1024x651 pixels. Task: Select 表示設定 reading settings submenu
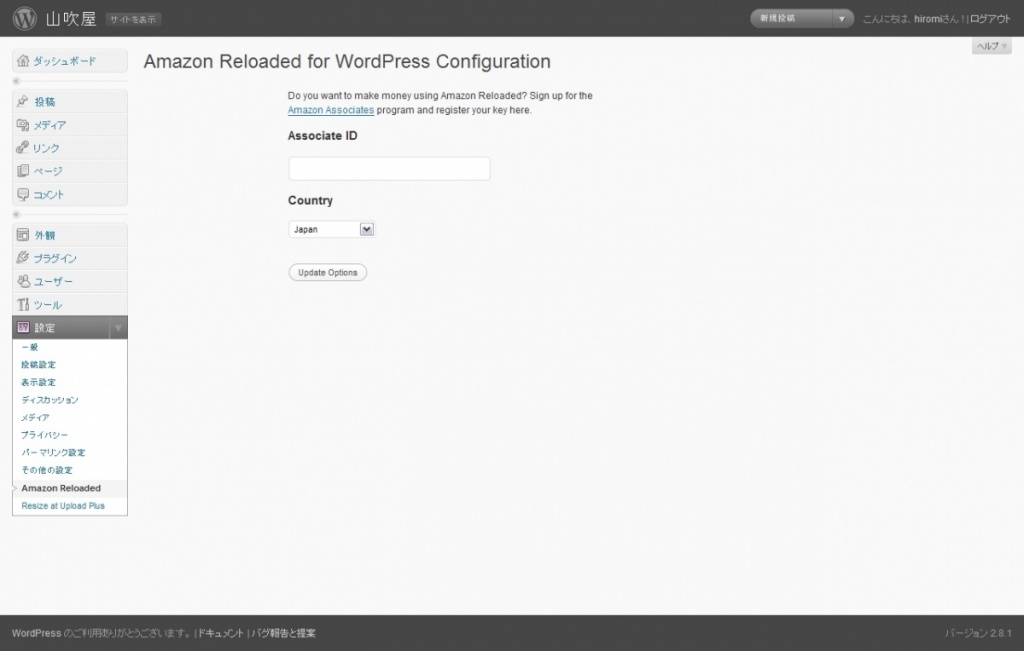(39, 382)
